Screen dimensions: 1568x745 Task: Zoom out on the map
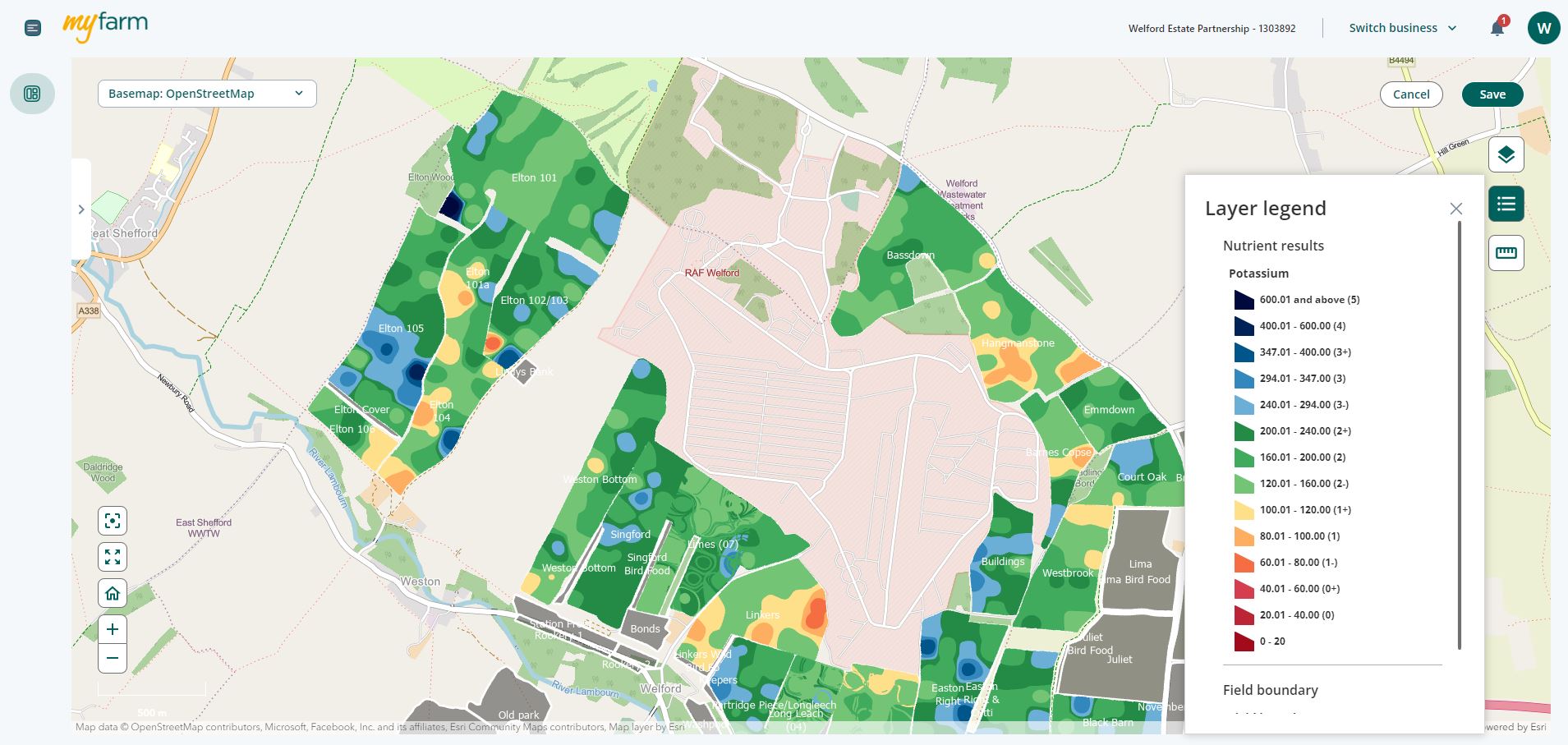pyautogui.click(x=113, y=658)
